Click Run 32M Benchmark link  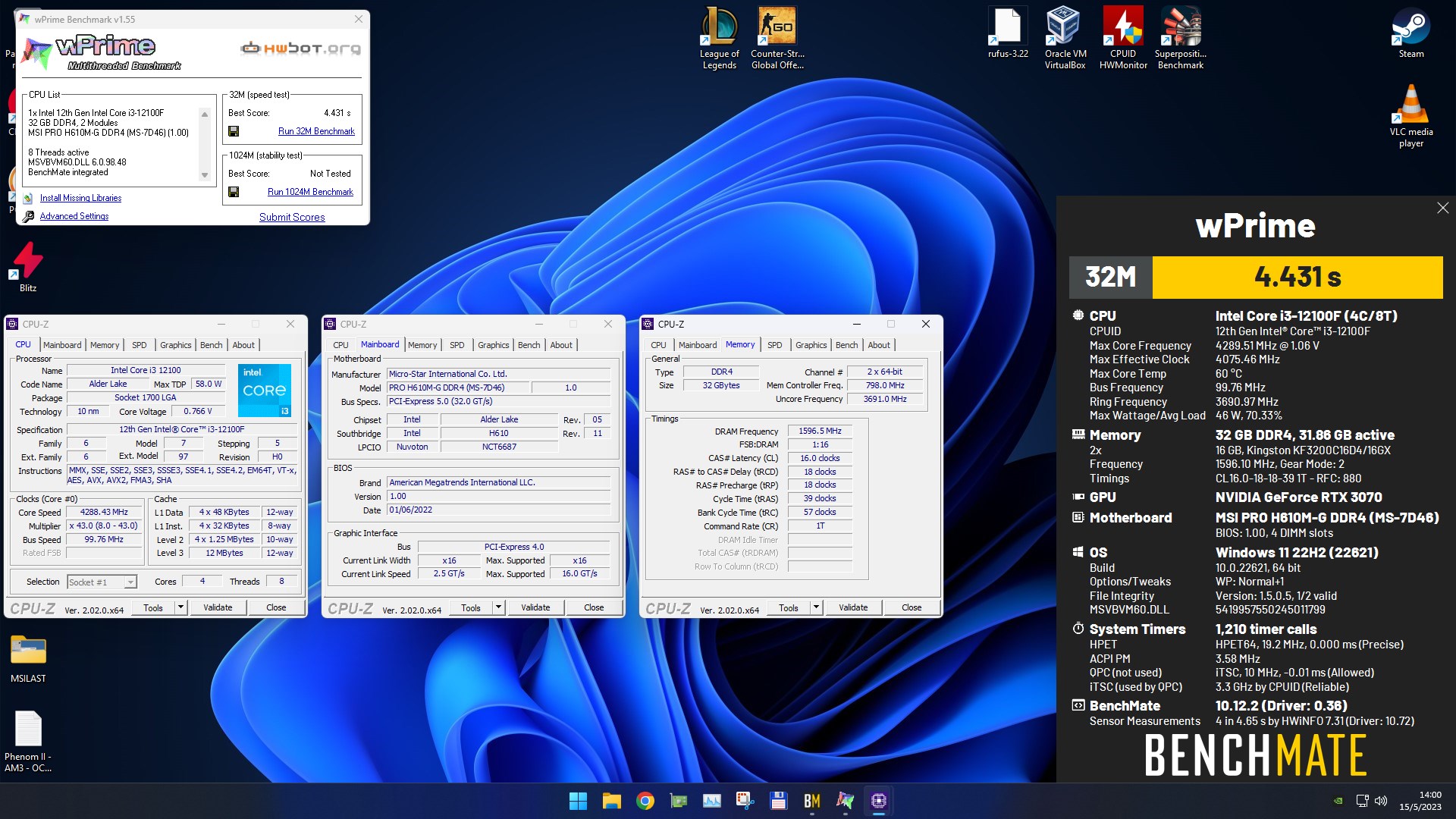point(316,131)
